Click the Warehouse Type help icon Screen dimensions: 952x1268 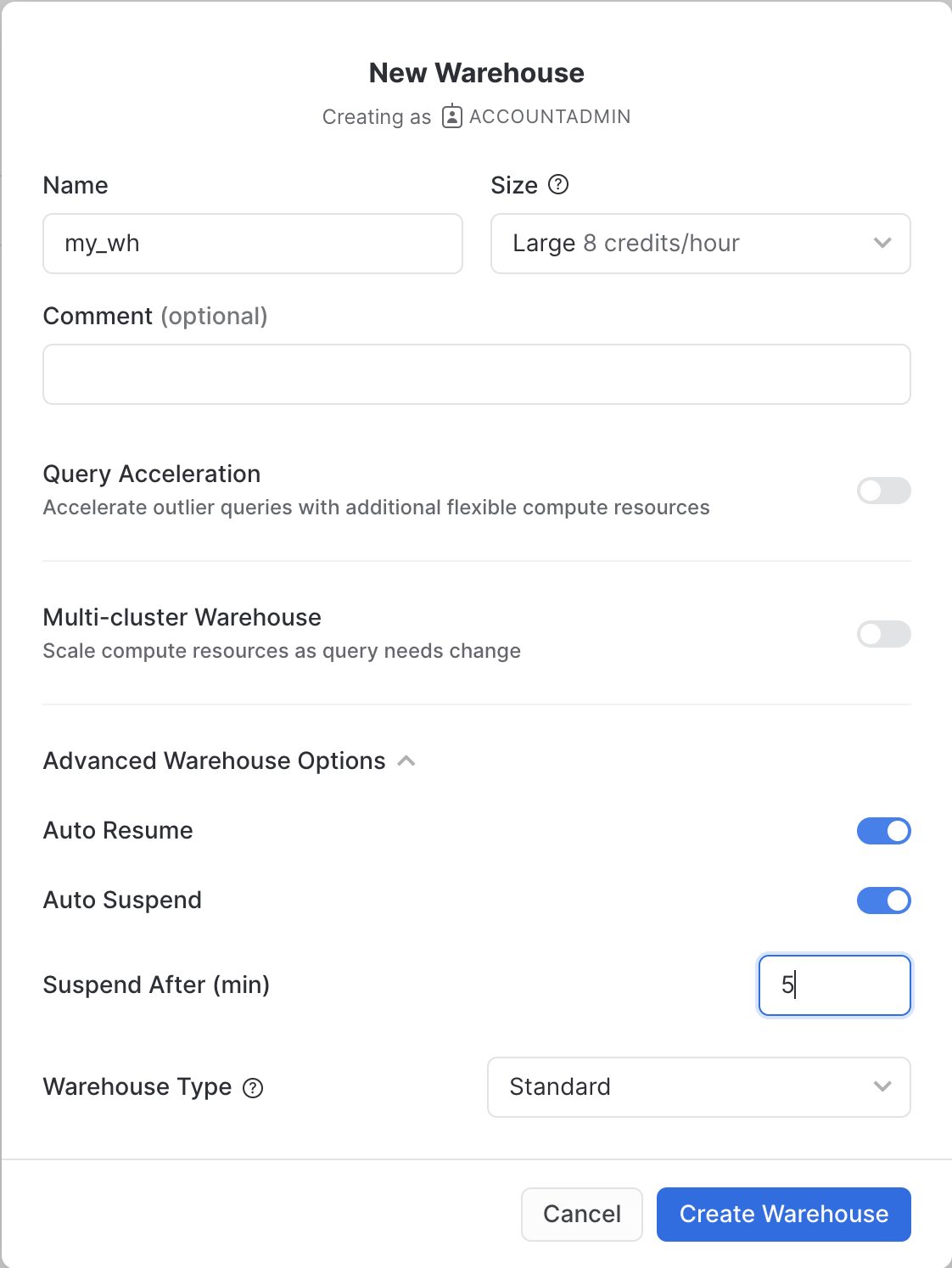point(253,1088)
